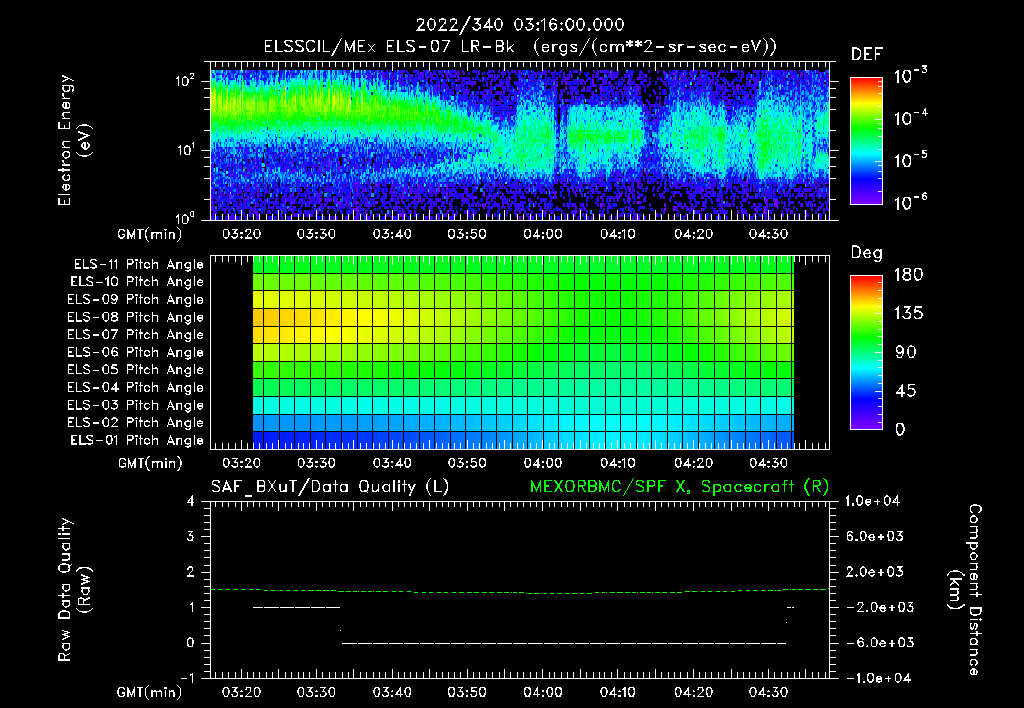
Task: Click the 90 label on Deg colorbar
Action: [906, 353]
